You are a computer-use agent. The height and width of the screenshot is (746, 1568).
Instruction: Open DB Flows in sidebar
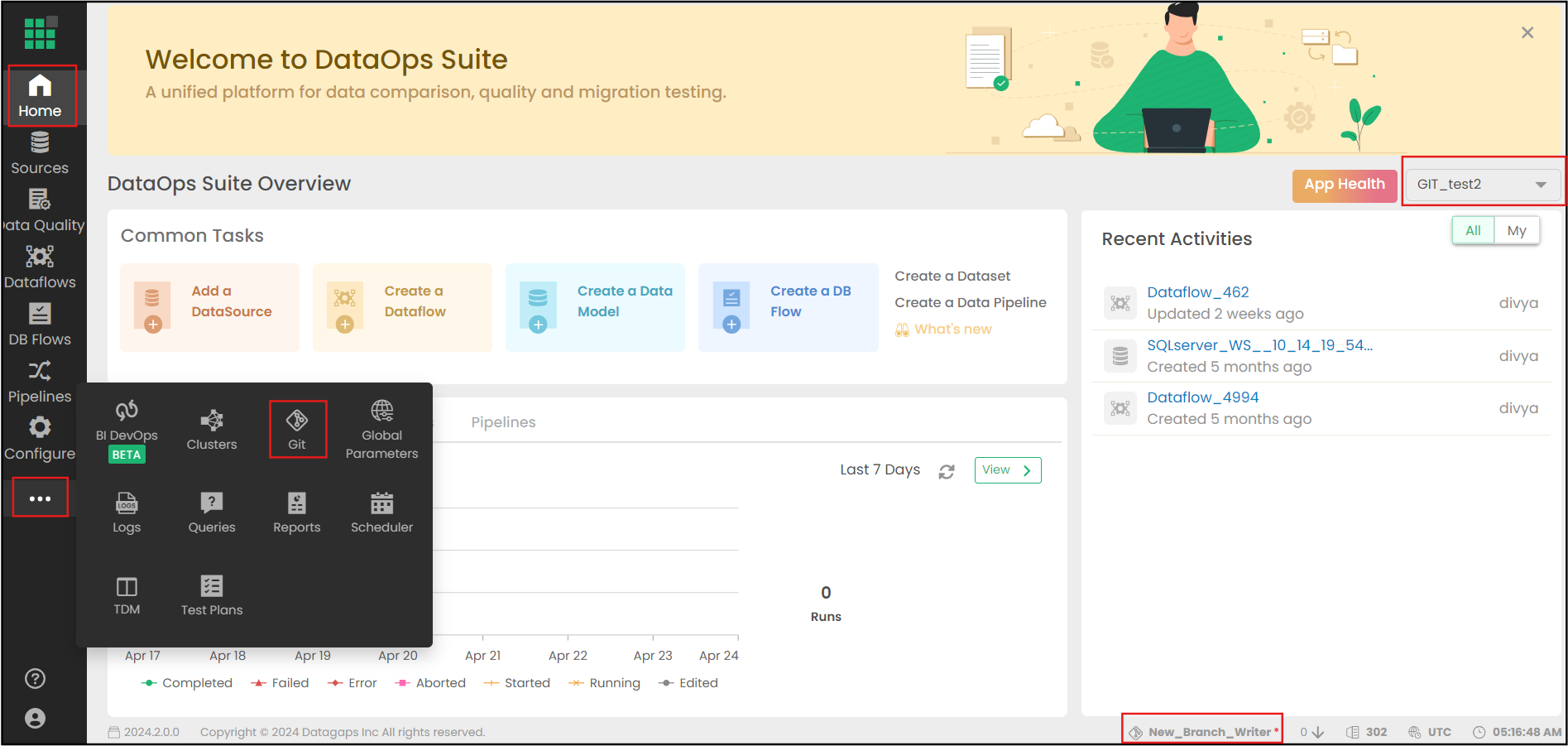(40, 325)
